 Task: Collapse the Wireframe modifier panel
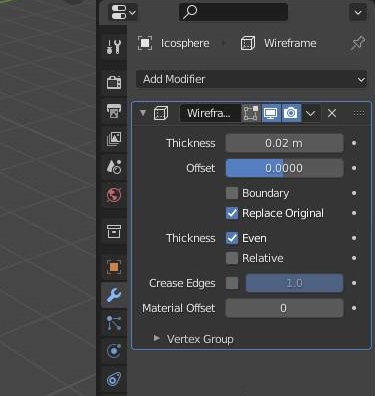(x=143, y=113)
